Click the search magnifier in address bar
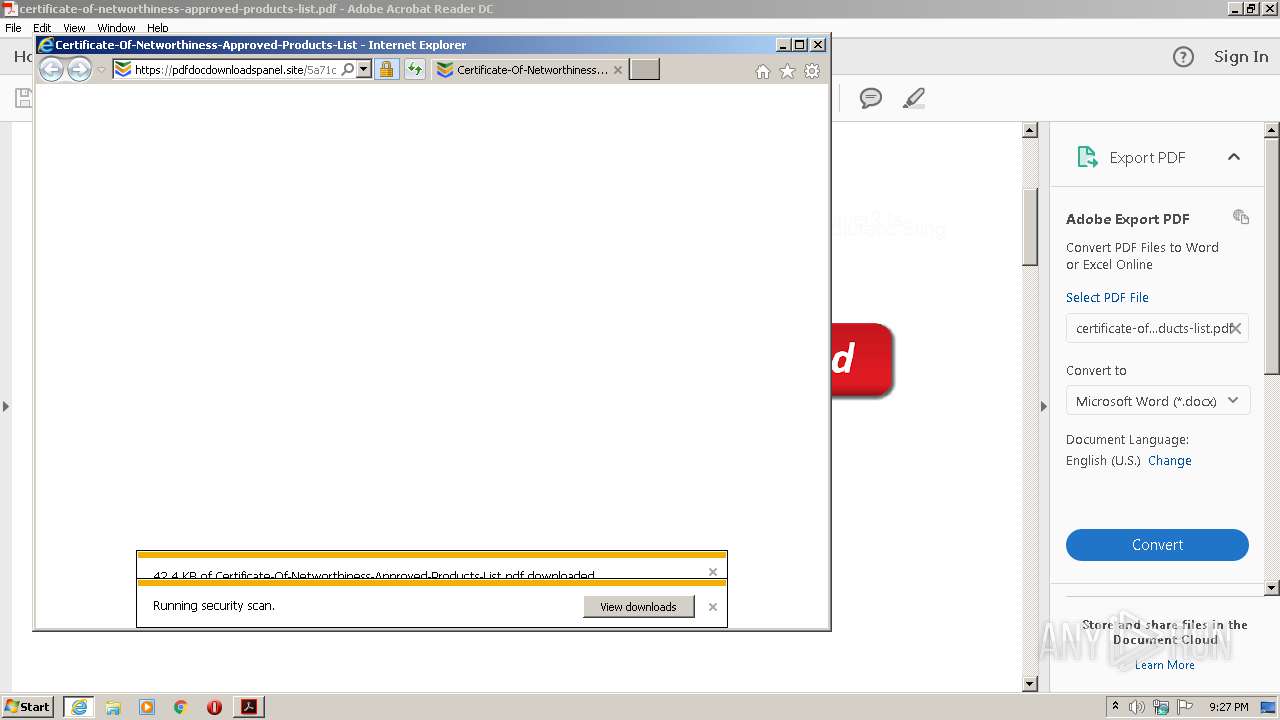 (348, 70)
